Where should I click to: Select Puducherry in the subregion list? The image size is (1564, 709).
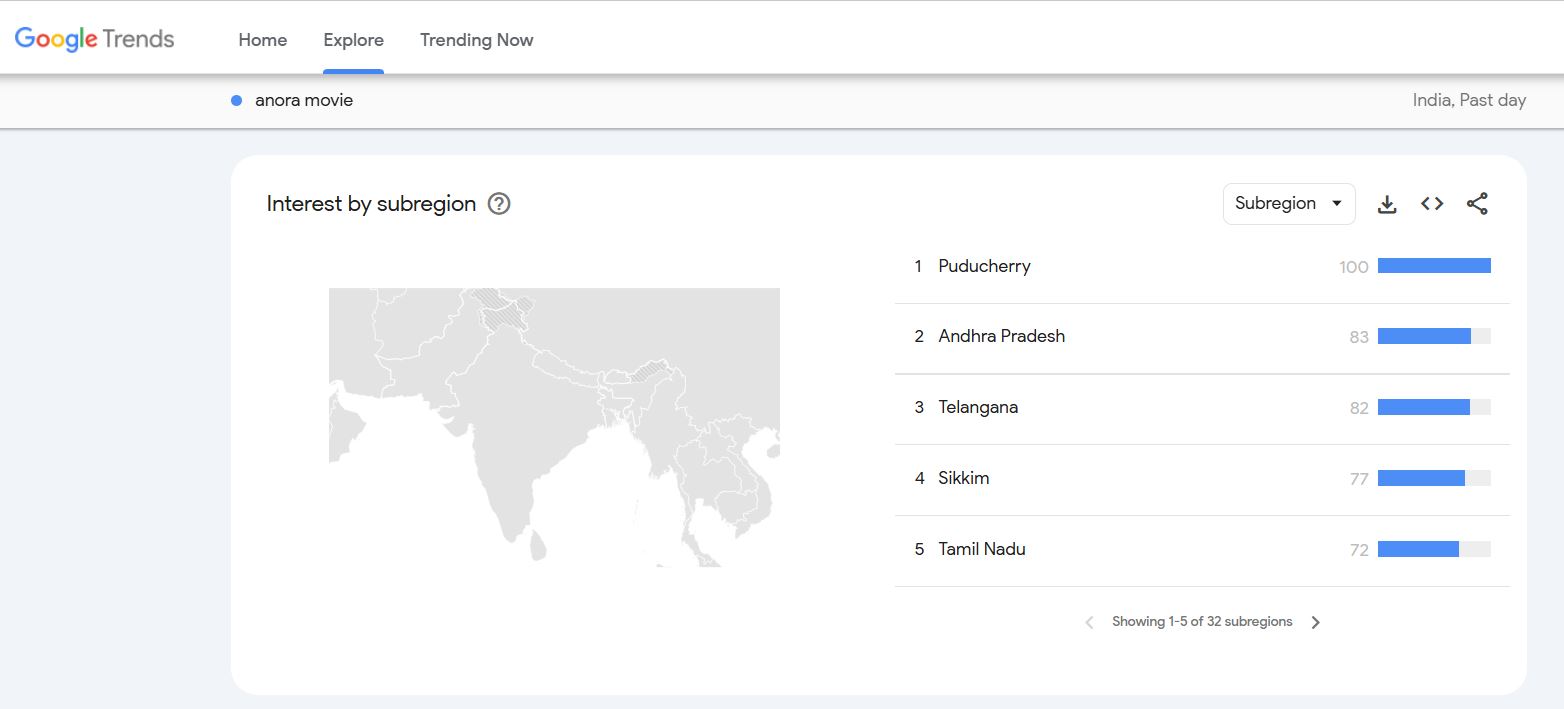tap(984, 266)
